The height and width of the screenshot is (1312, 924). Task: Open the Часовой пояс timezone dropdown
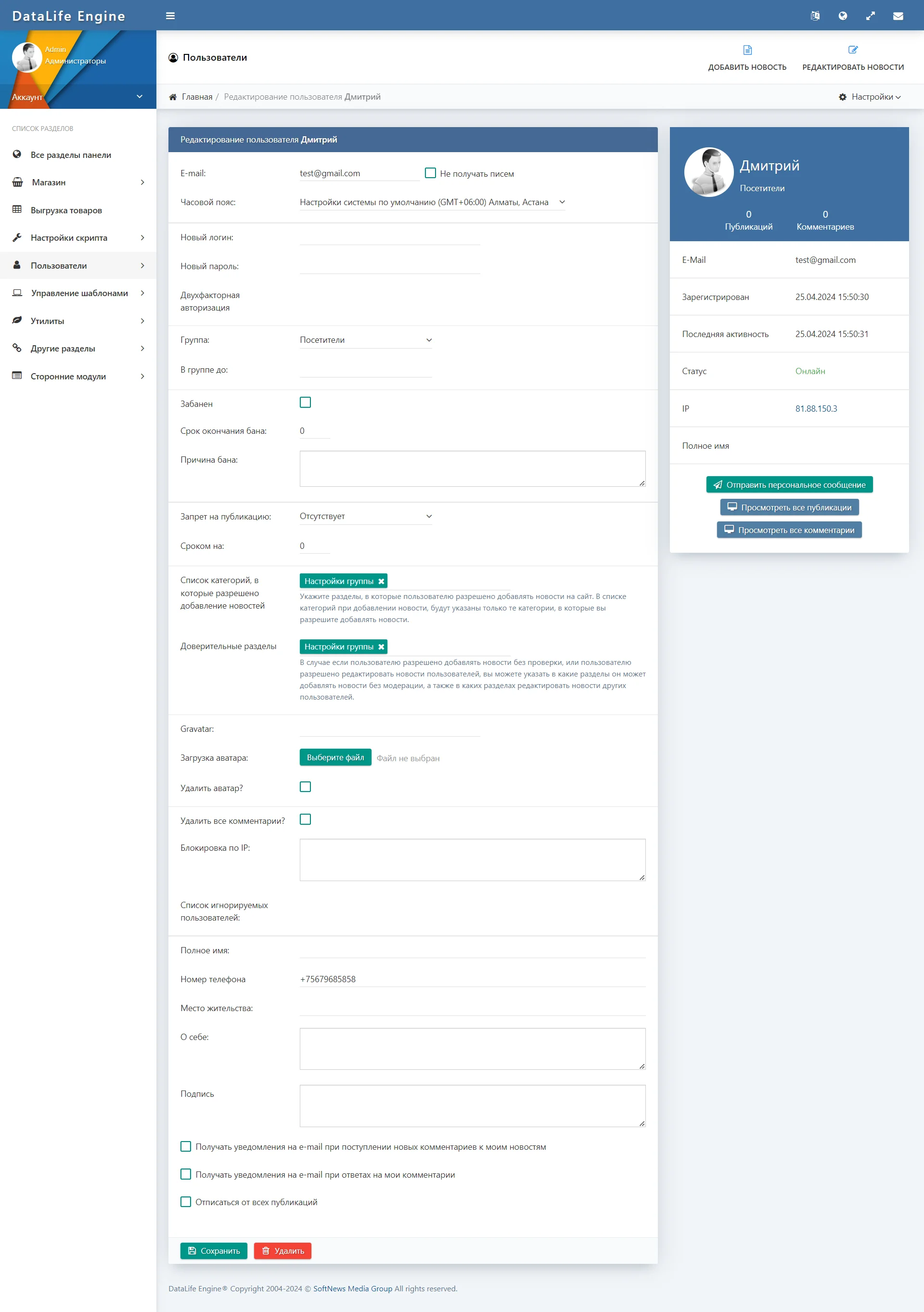(x=432, y=202)
